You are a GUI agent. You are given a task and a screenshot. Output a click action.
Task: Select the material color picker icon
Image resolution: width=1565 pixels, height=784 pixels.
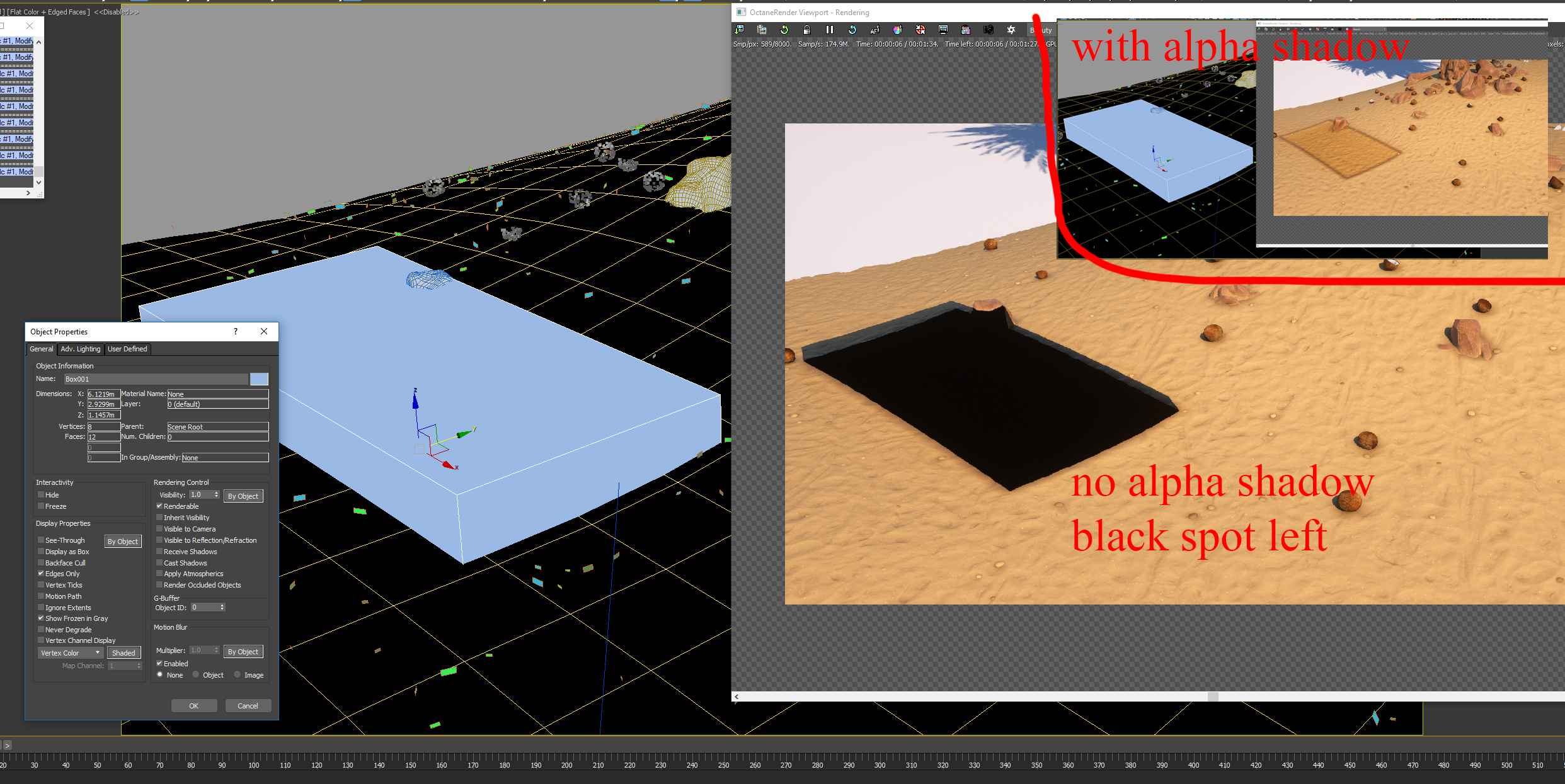click(897, 30)
